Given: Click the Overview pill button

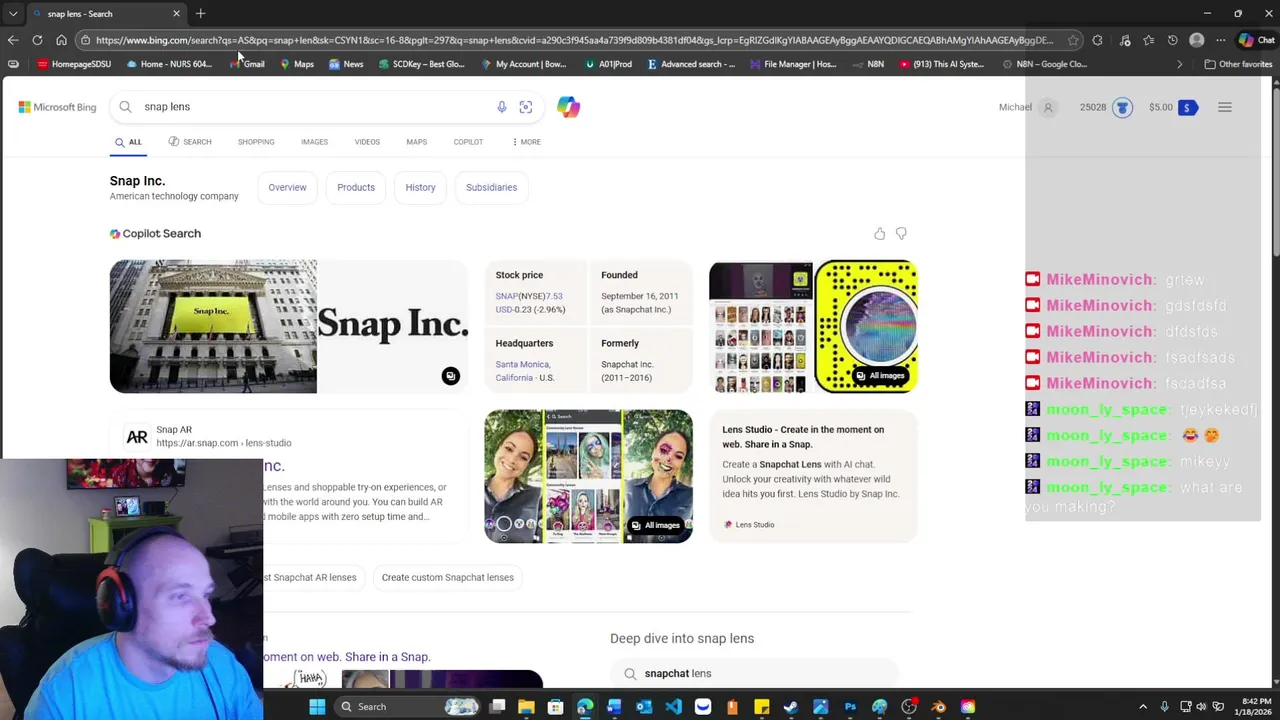Looking at the screenshot, I should coord(287,188).
